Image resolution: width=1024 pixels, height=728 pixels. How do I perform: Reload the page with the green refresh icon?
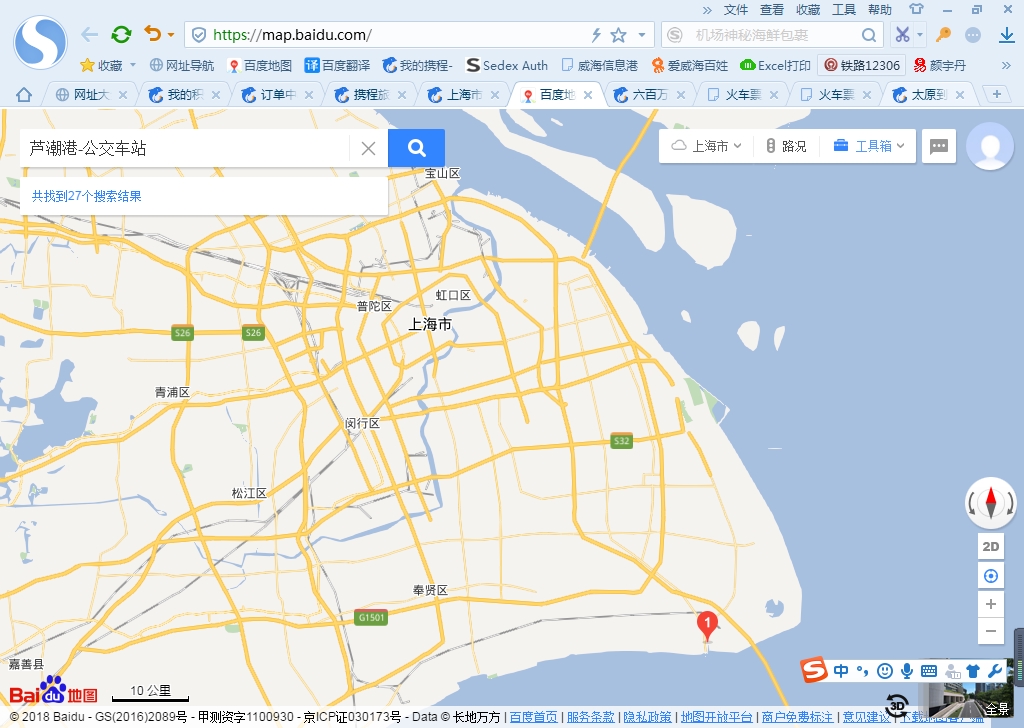point(121,35)
